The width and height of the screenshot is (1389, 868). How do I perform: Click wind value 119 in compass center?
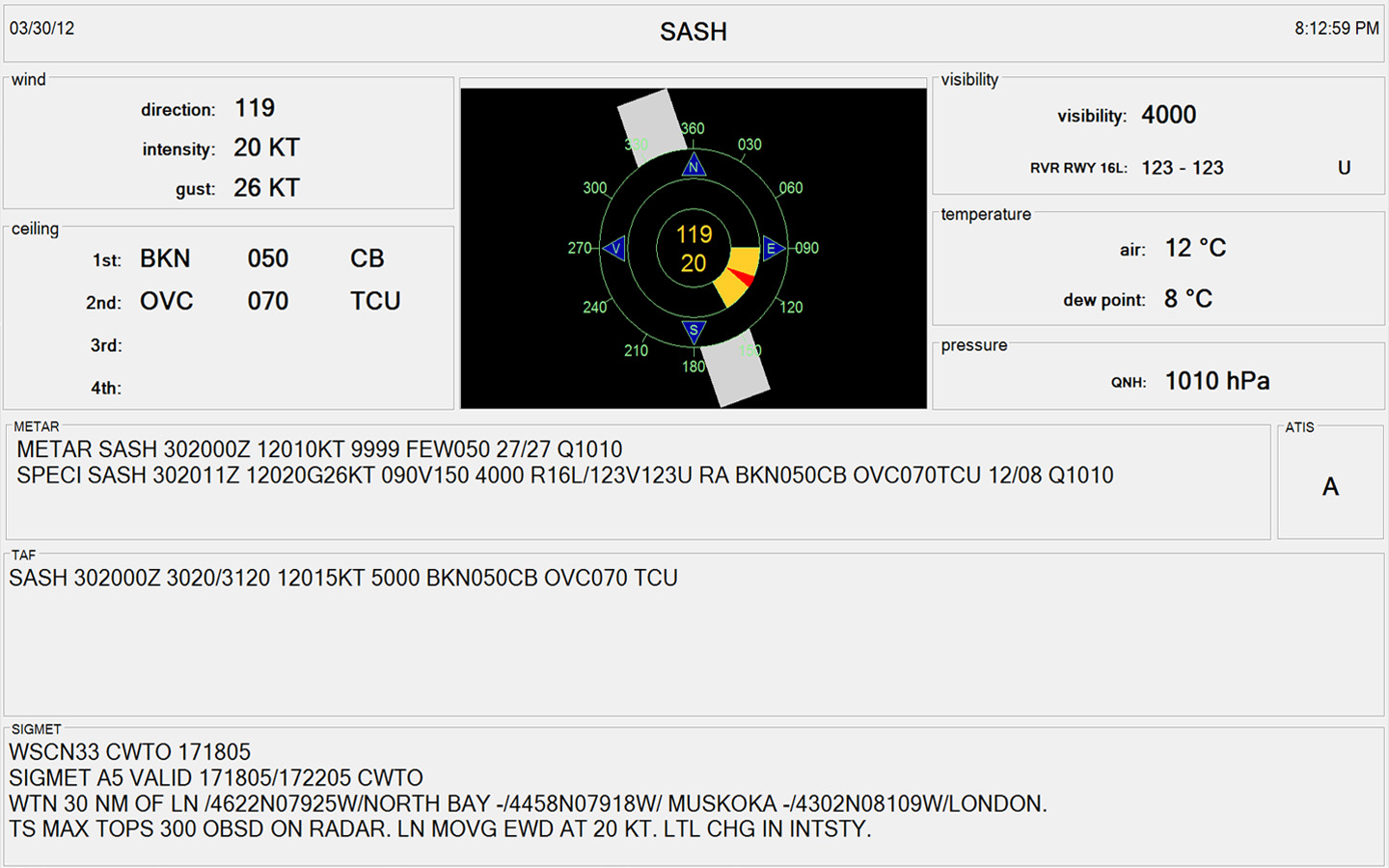[694, 234]
